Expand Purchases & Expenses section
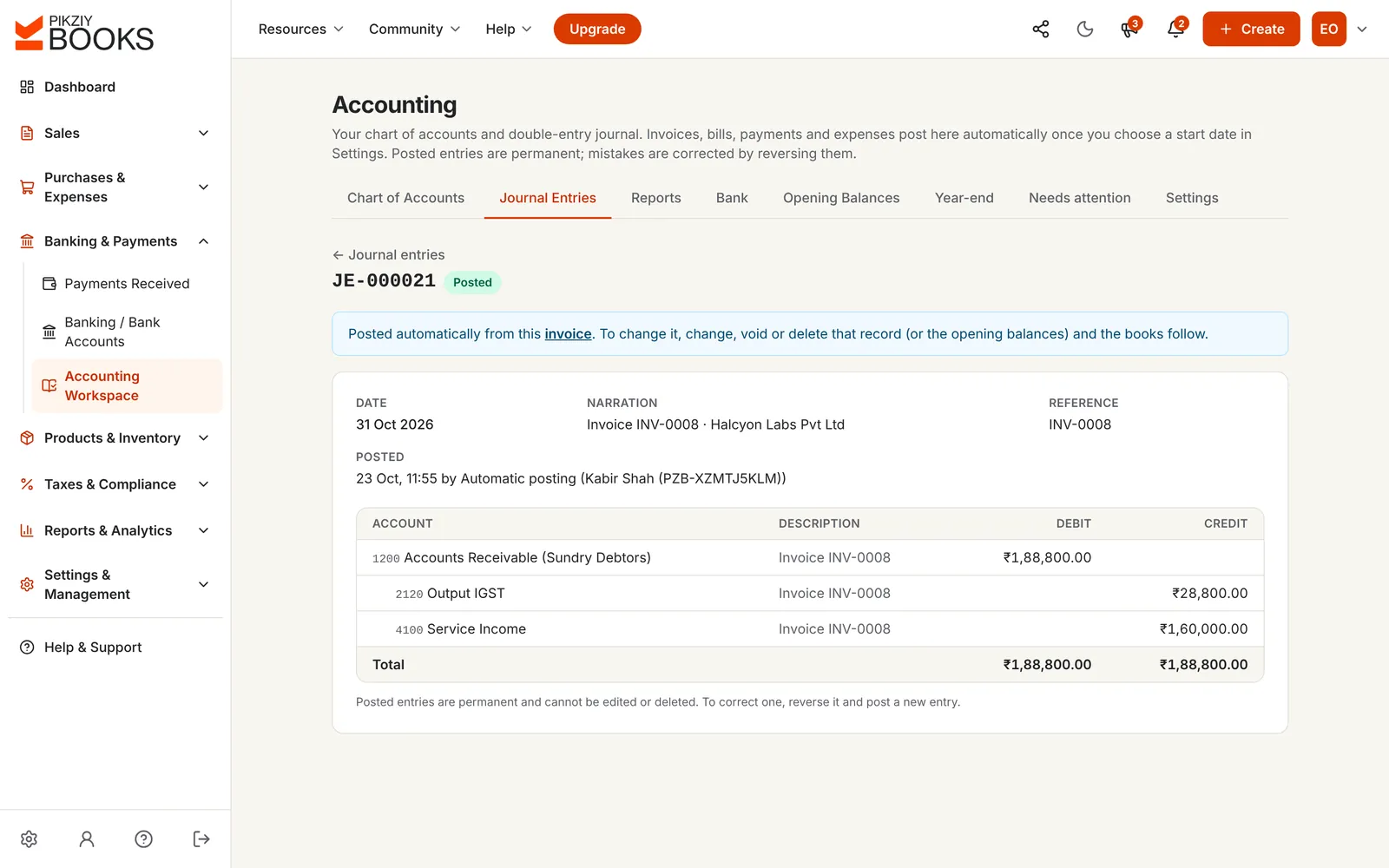1389x868 pixels. pyautogui.click(x=115, y=187)
